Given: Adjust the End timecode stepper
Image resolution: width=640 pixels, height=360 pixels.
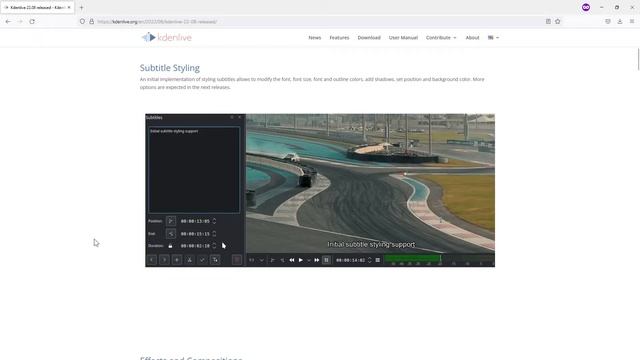Looking at the screenshot, I should tap(214, 233).
